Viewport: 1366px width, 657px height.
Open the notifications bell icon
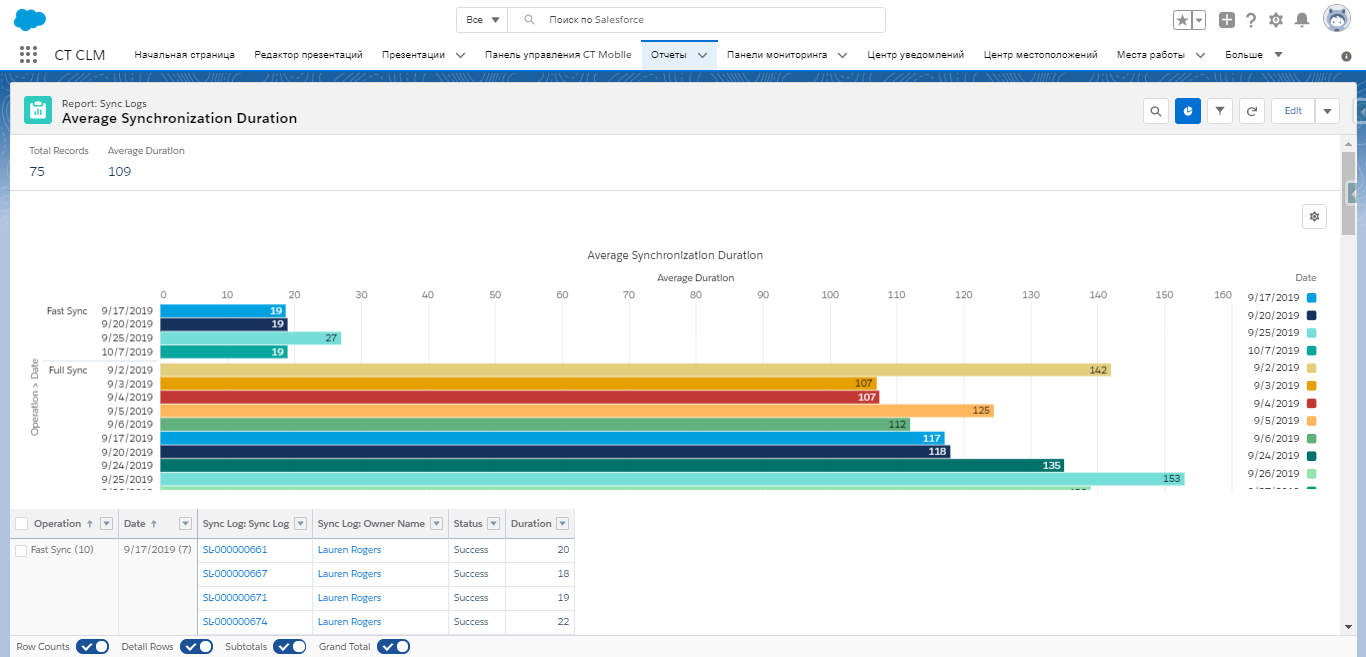pos(1302,20)
